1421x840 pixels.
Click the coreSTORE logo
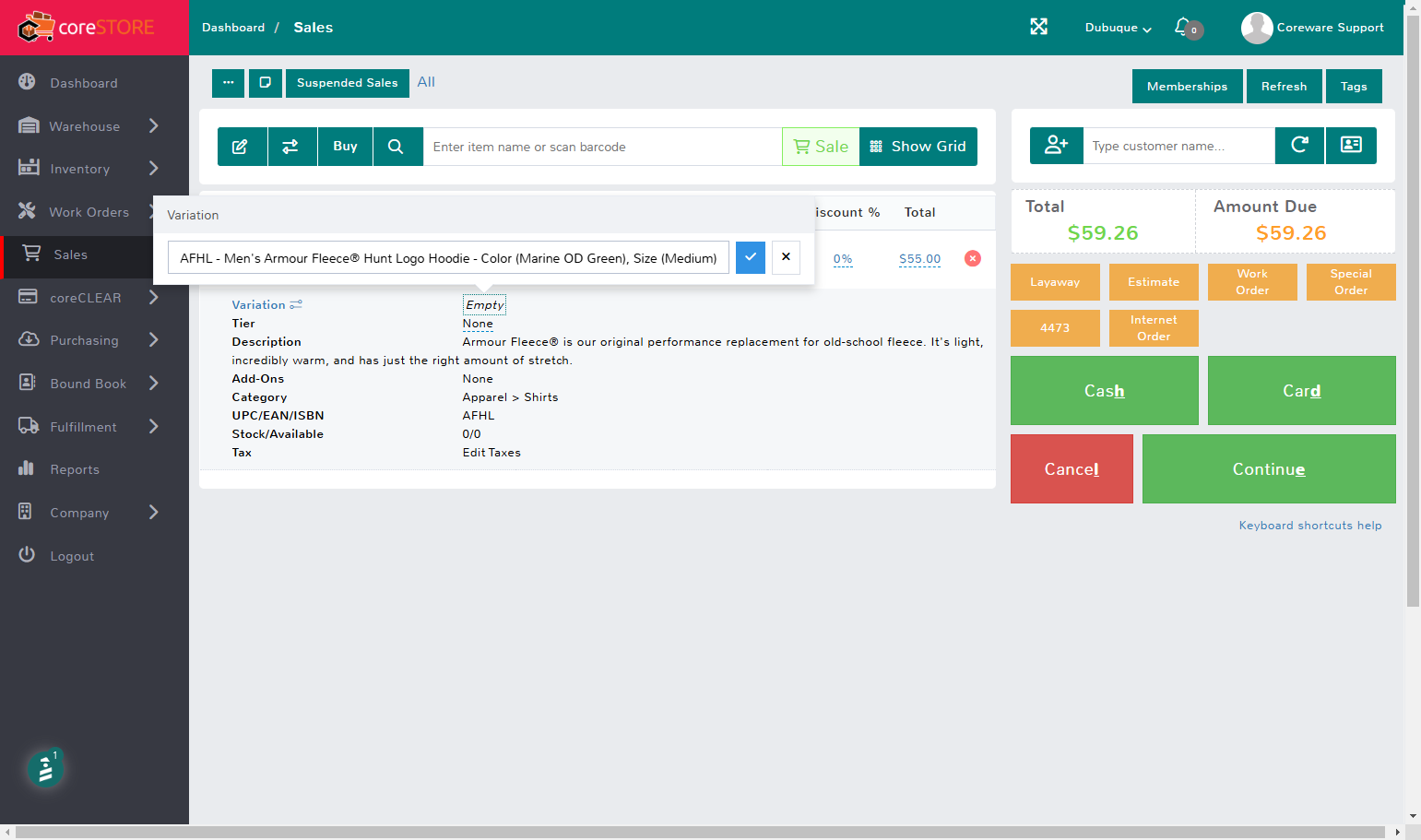tap(86, 28)
